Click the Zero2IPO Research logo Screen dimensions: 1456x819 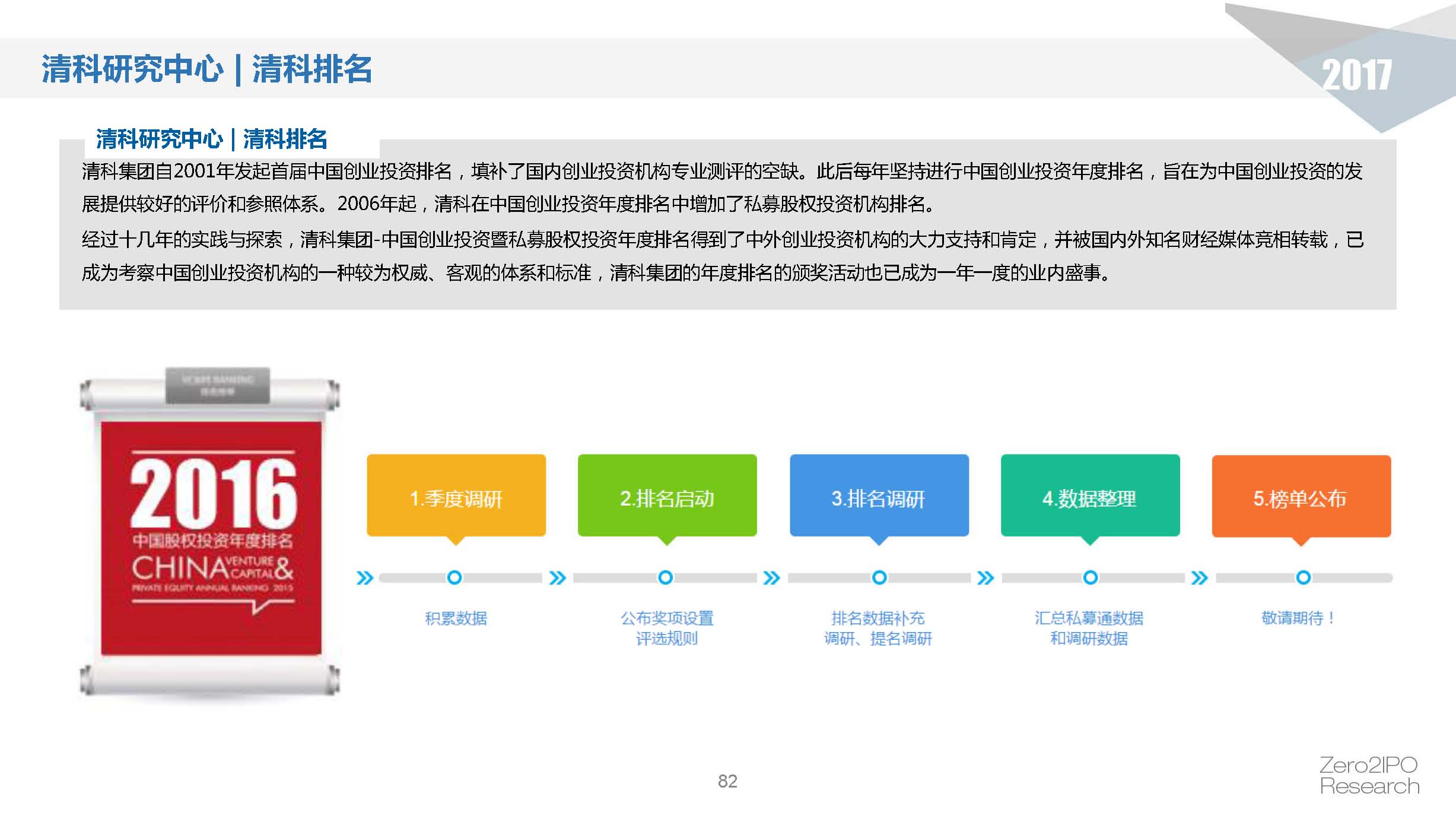pos(1369,776)
